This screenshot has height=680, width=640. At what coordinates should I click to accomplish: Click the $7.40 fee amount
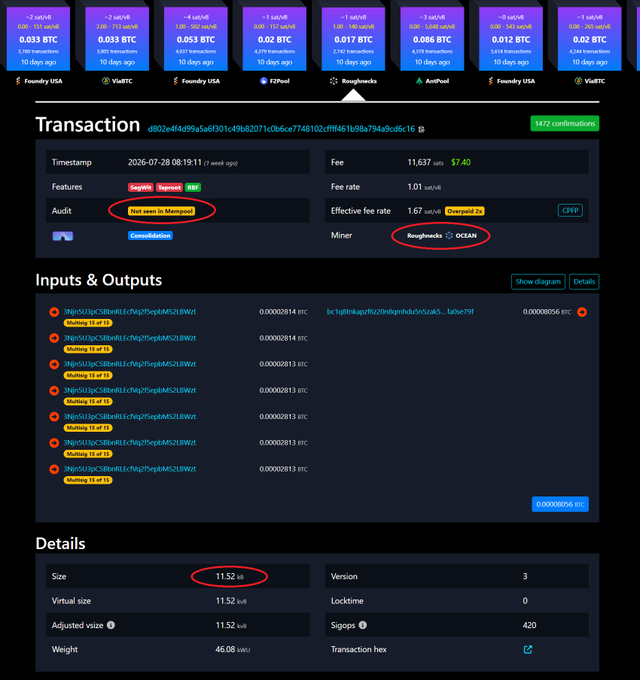pos(460,162)
